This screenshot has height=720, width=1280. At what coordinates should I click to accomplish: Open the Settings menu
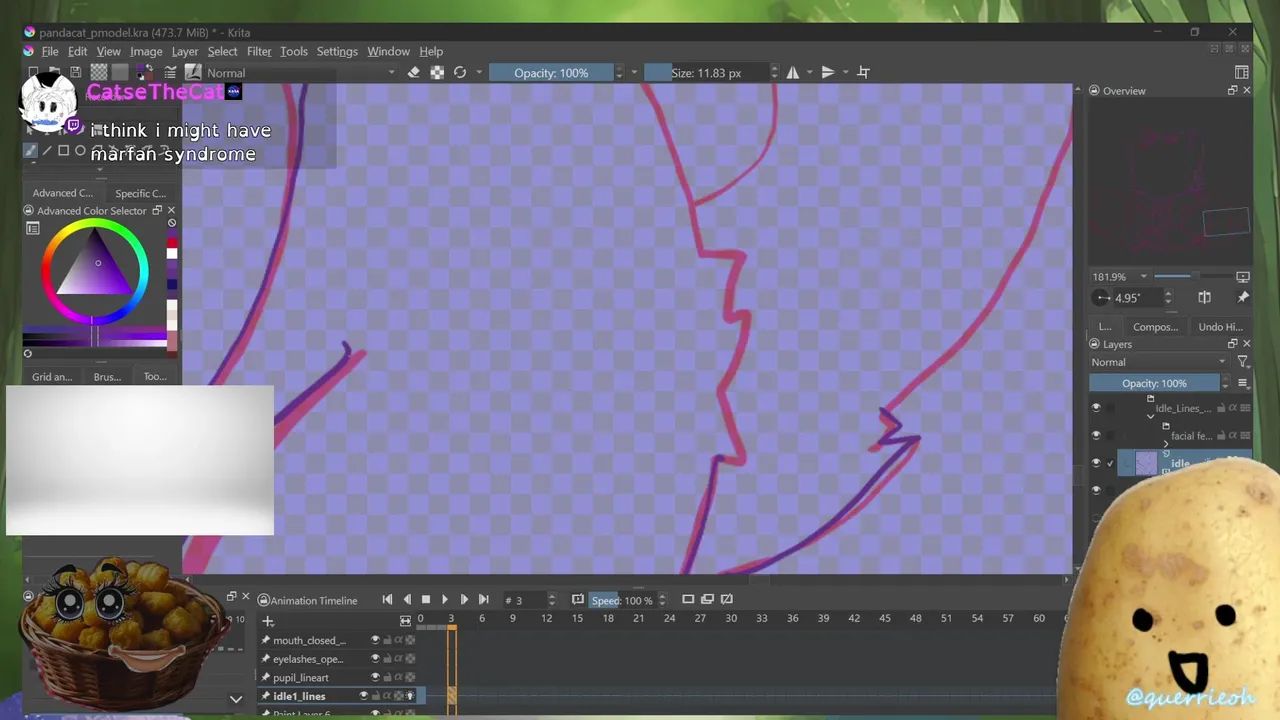(337, 51)
